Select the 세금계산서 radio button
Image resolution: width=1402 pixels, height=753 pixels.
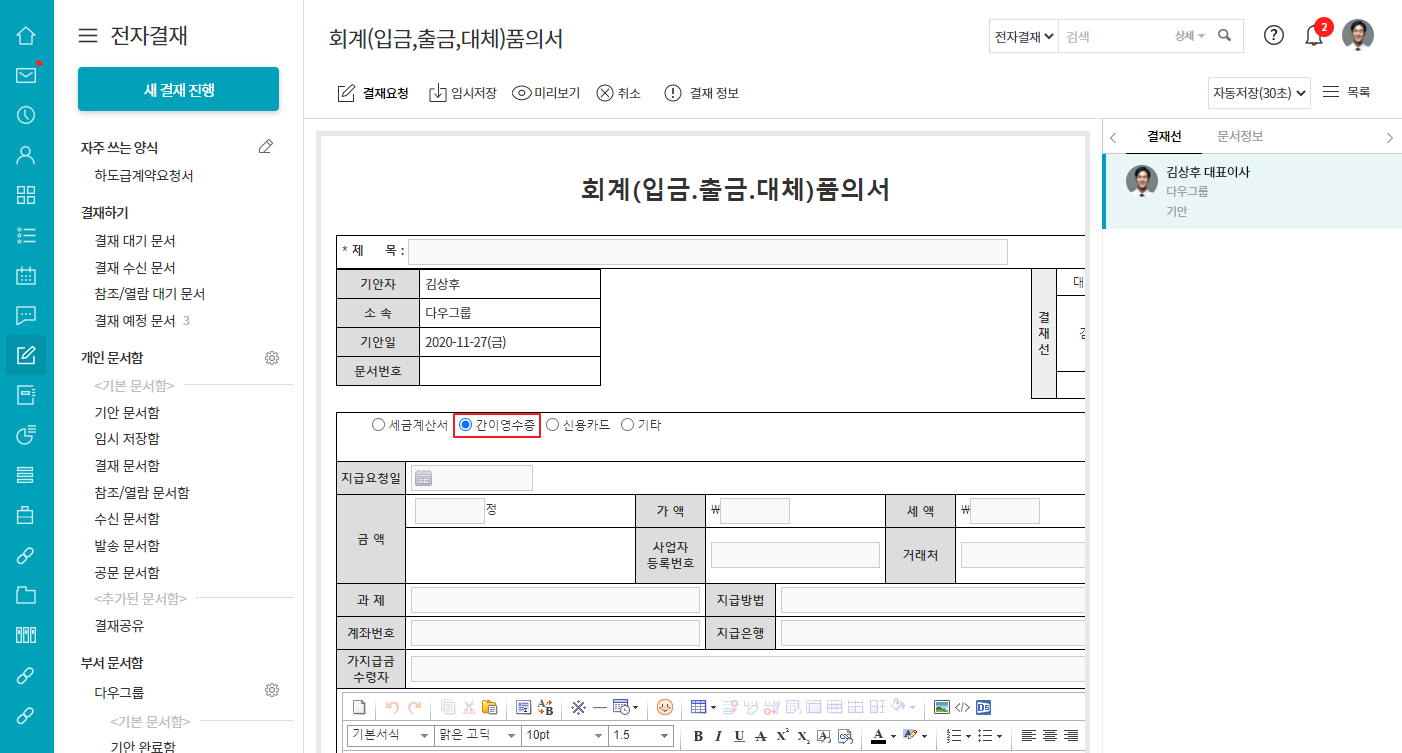coord(378,425)
